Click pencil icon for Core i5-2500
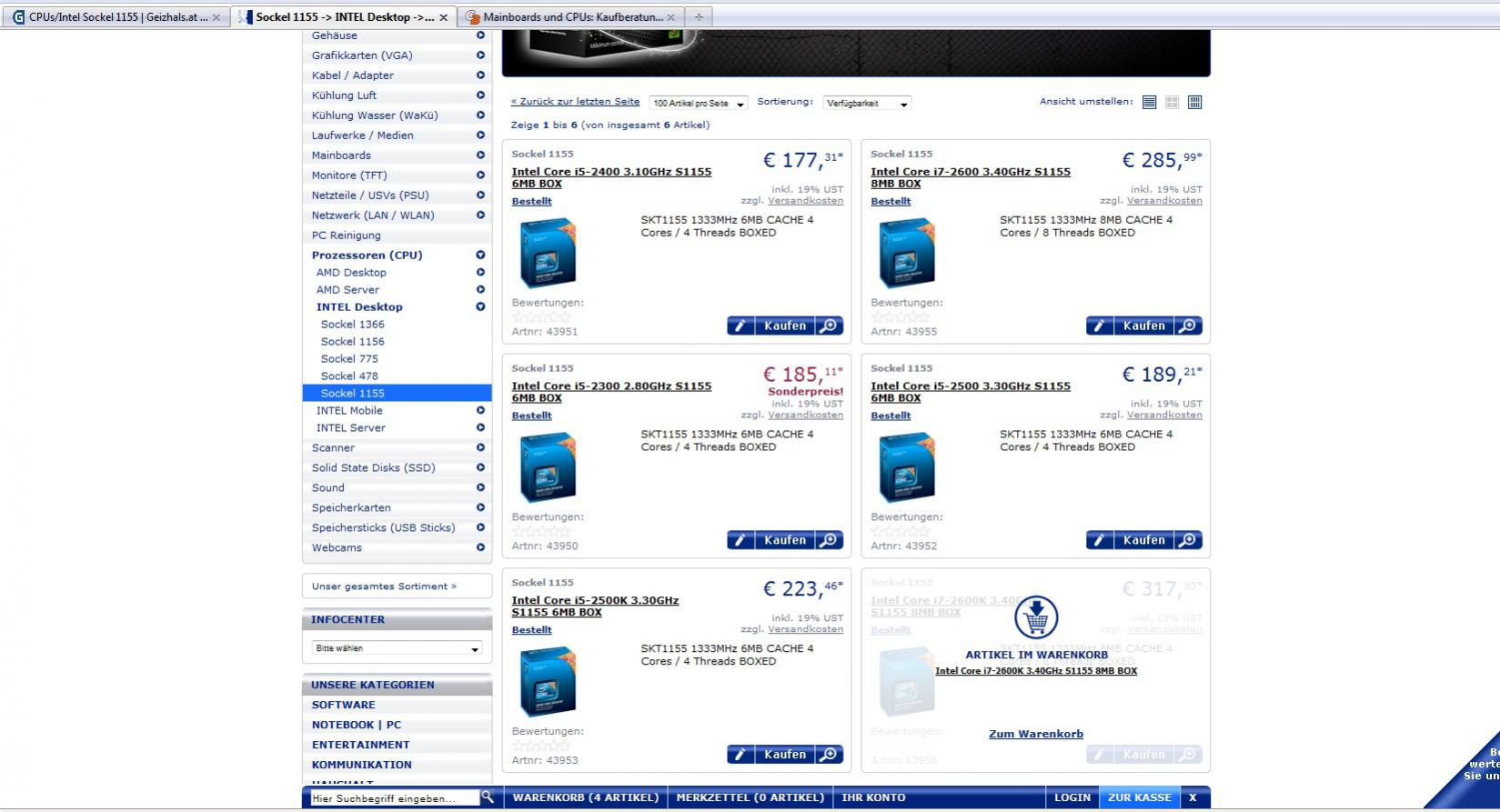 [x=1099, y=540]
